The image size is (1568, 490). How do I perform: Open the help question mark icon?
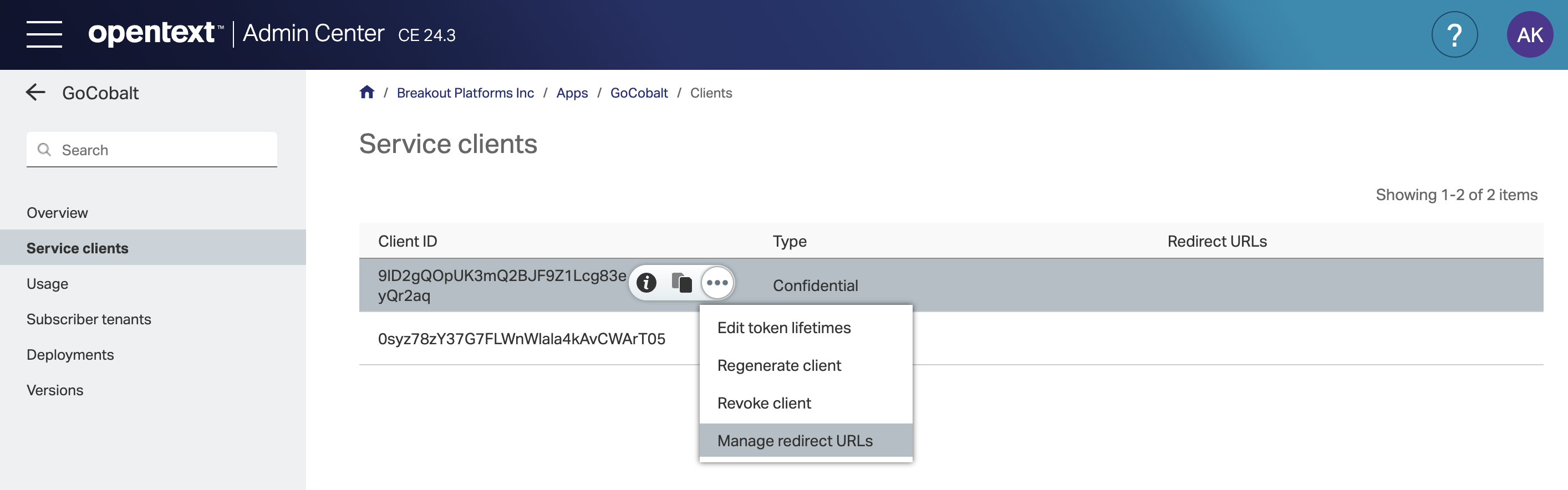tap(1454, 35)
